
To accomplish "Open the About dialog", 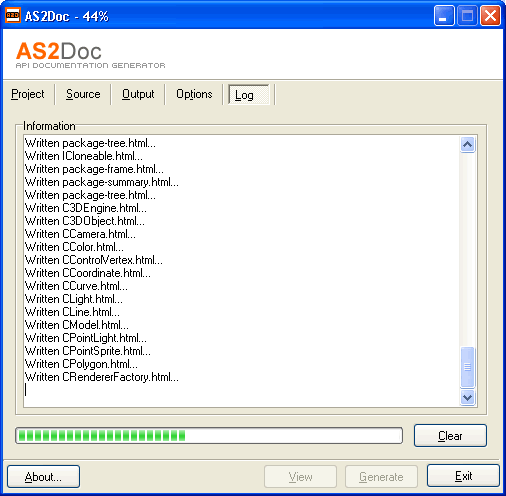I will (x=43, y=476).
